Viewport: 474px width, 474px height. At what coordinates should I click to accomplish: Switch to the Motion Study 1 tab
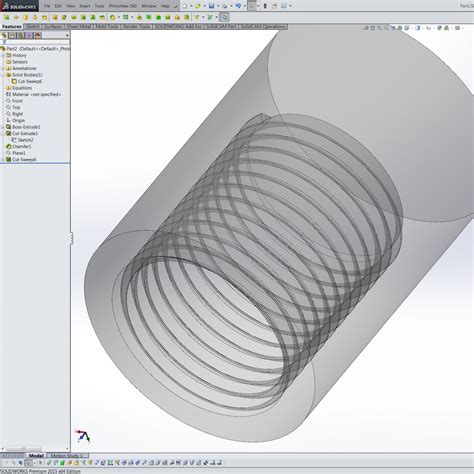point(66,456)
